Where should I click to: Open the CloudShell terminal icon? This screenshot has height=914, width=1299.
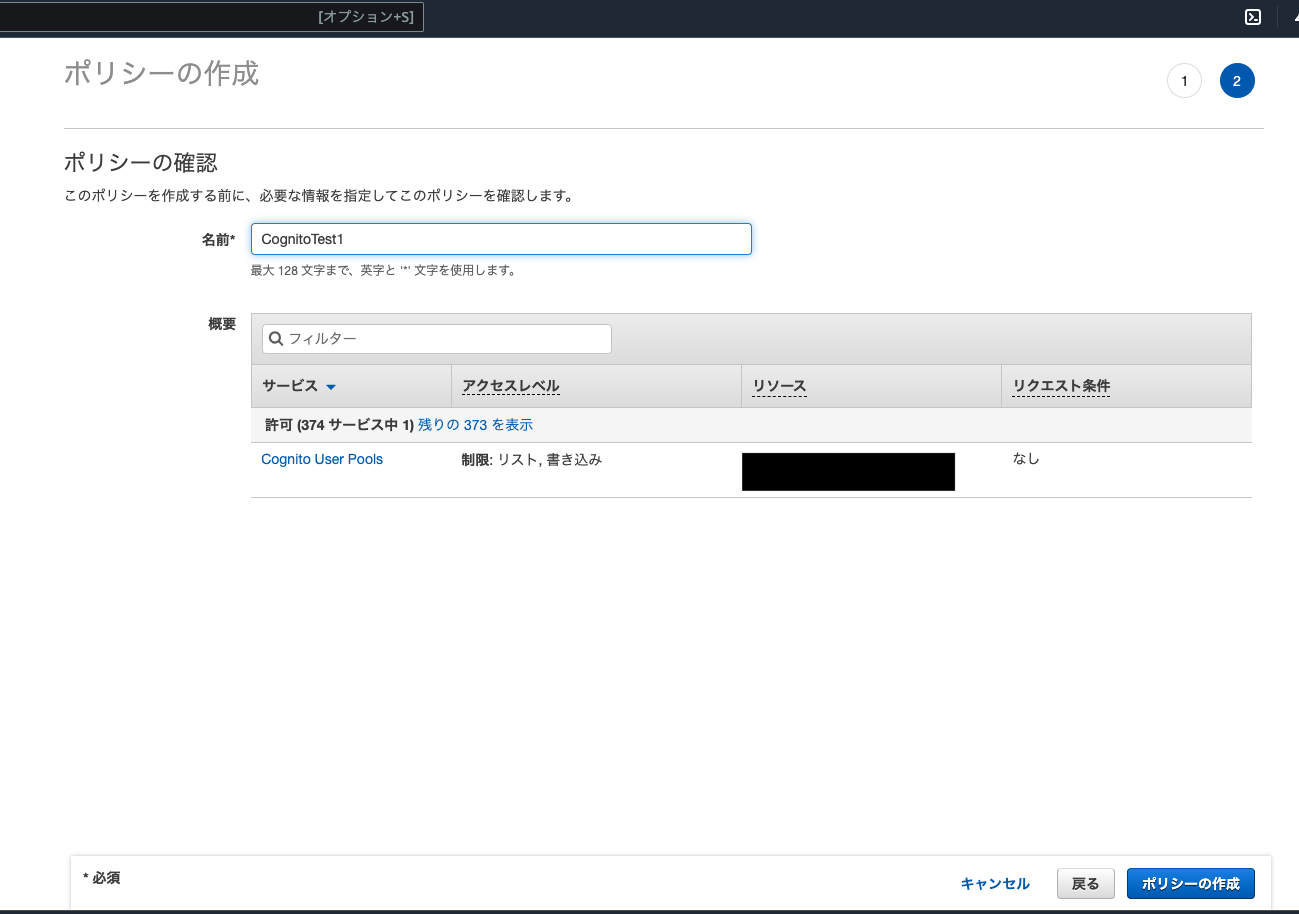tap(1252, 17)
